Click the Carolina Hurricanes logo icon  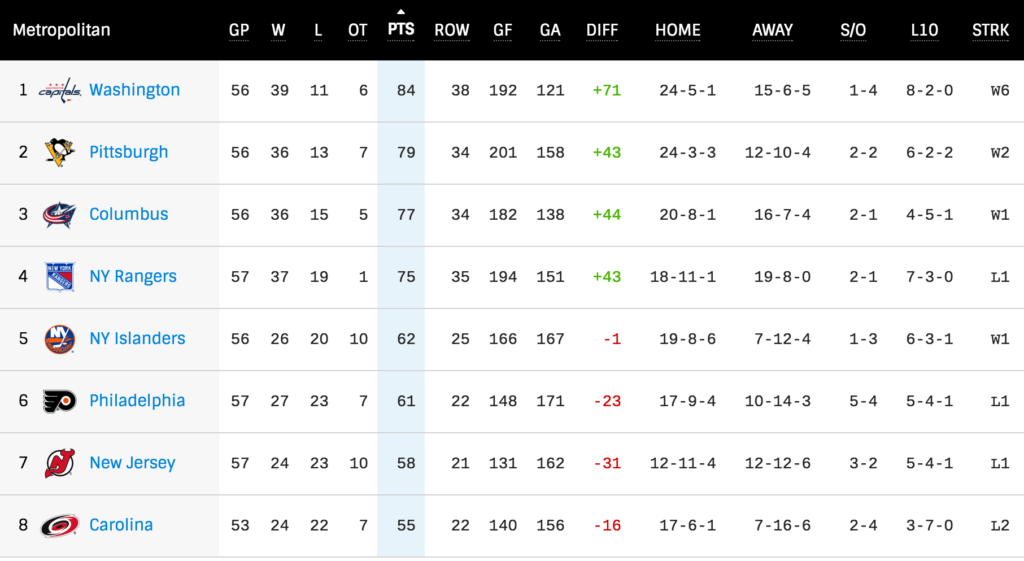click(x=59, y=525)
